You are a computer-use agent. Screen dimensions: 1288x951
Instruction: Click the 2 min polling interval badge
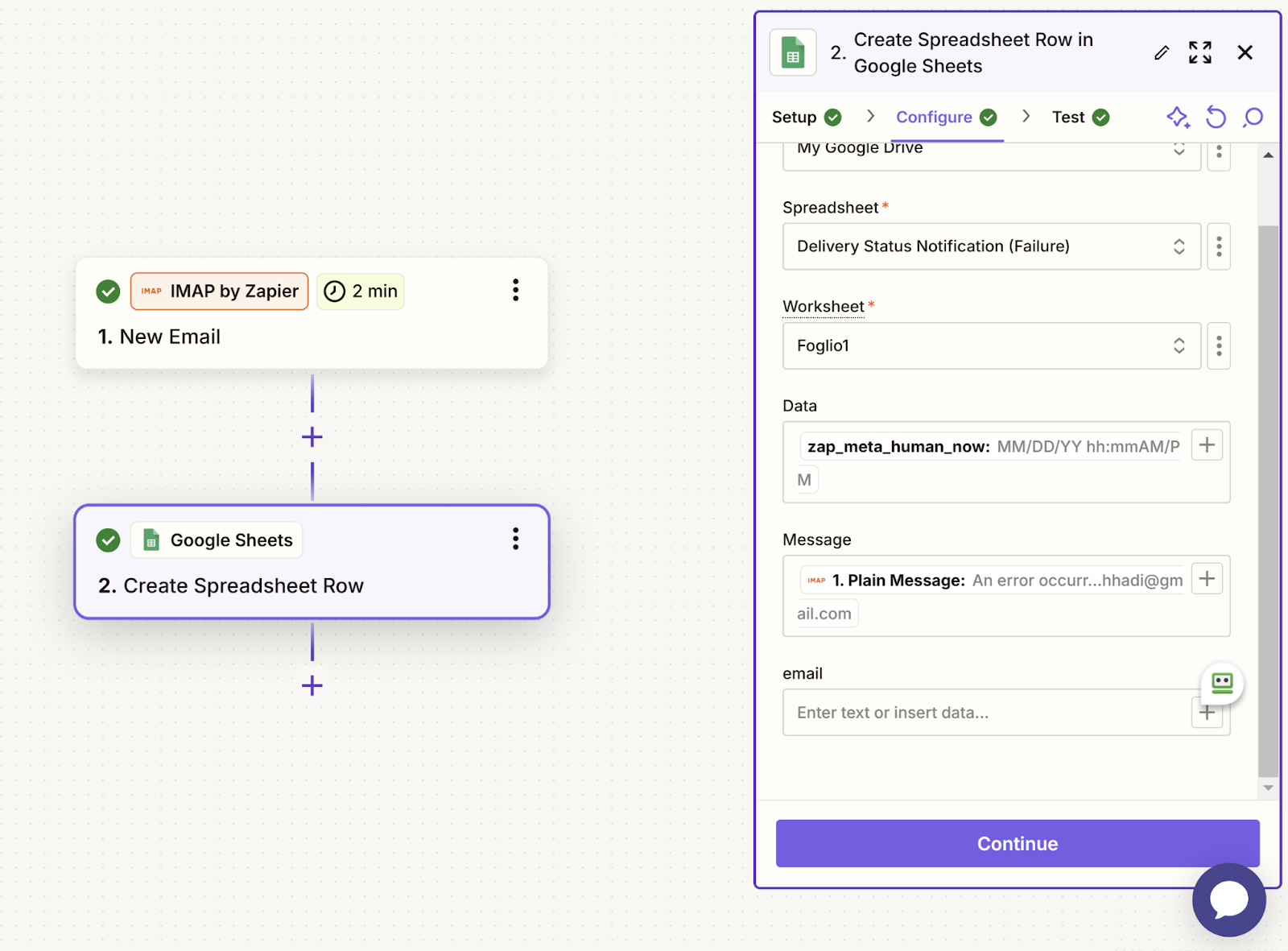[x=361, y=292]
